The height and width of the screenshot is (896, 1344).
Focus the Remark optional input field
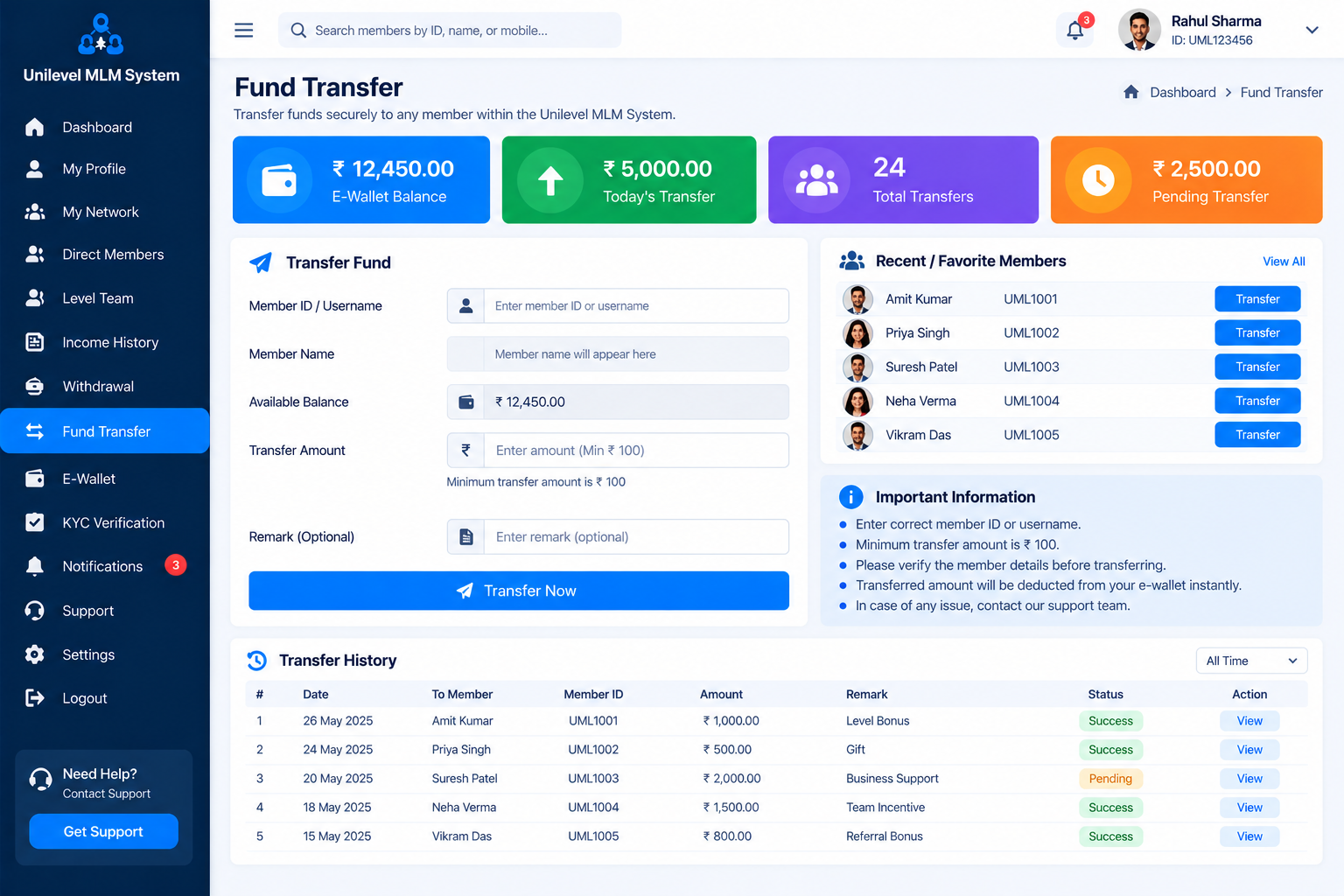[x=618, y=537]
